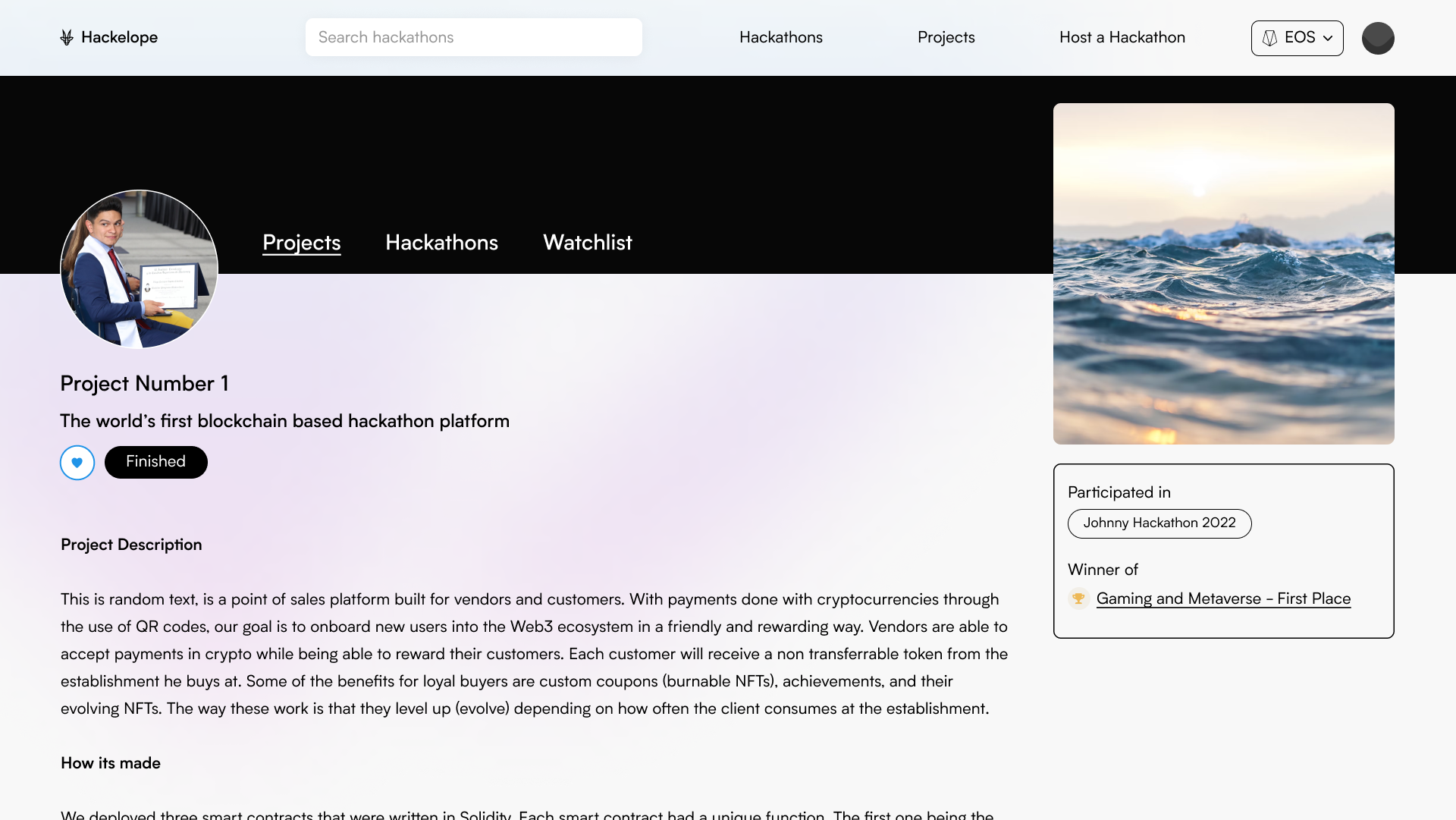Viewport: 1456px width, 820px height.
Task: Open Projects in top navigation
Action: [946, 37]
